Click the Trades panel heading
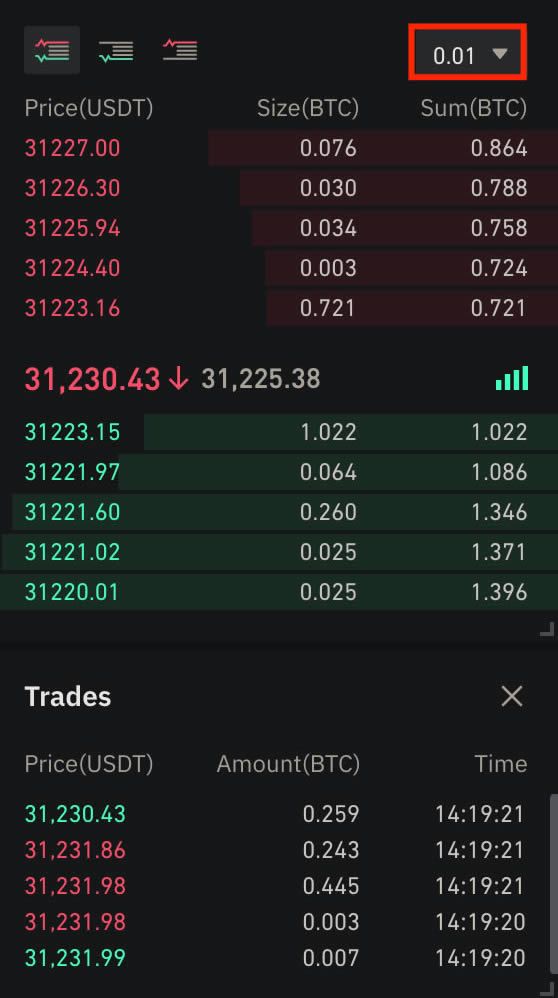The width and height of the screenshot is (558, 998). click(x=68, y=697)
